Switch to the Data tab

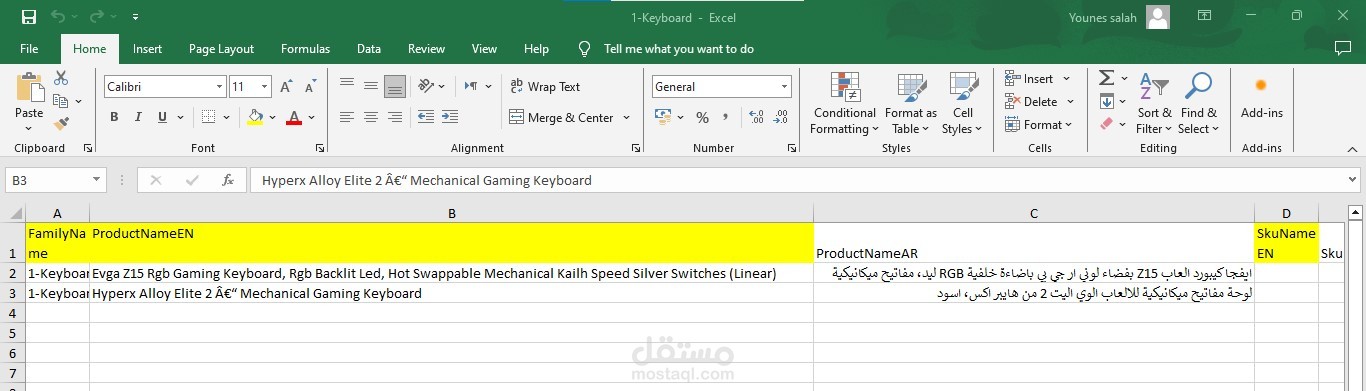tap(369, 48)
